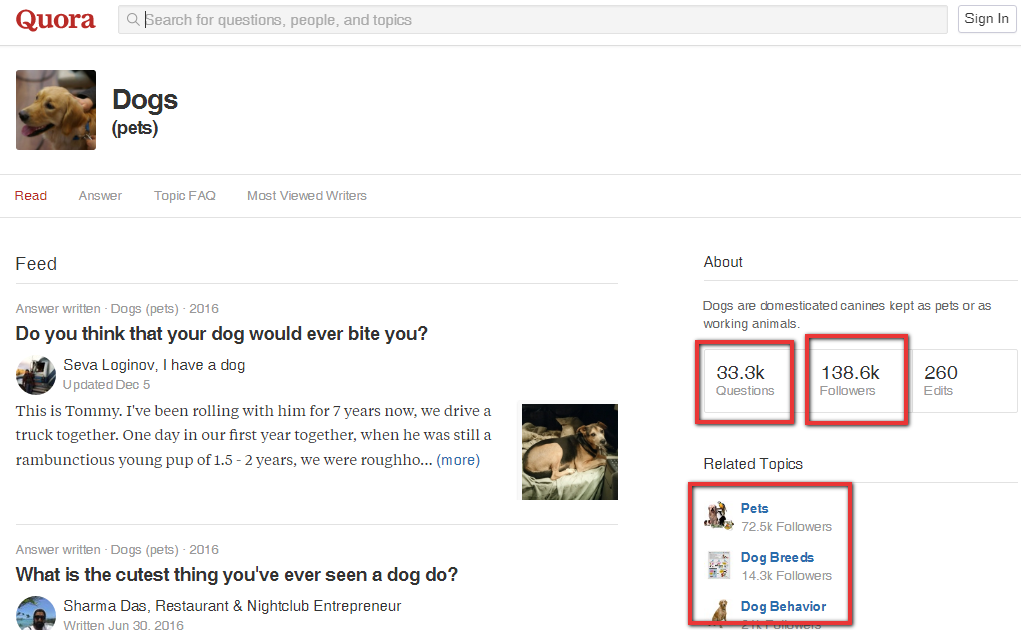Open the Topic FAQ tab
This screenshot has width=1021, height=630.
184,196
